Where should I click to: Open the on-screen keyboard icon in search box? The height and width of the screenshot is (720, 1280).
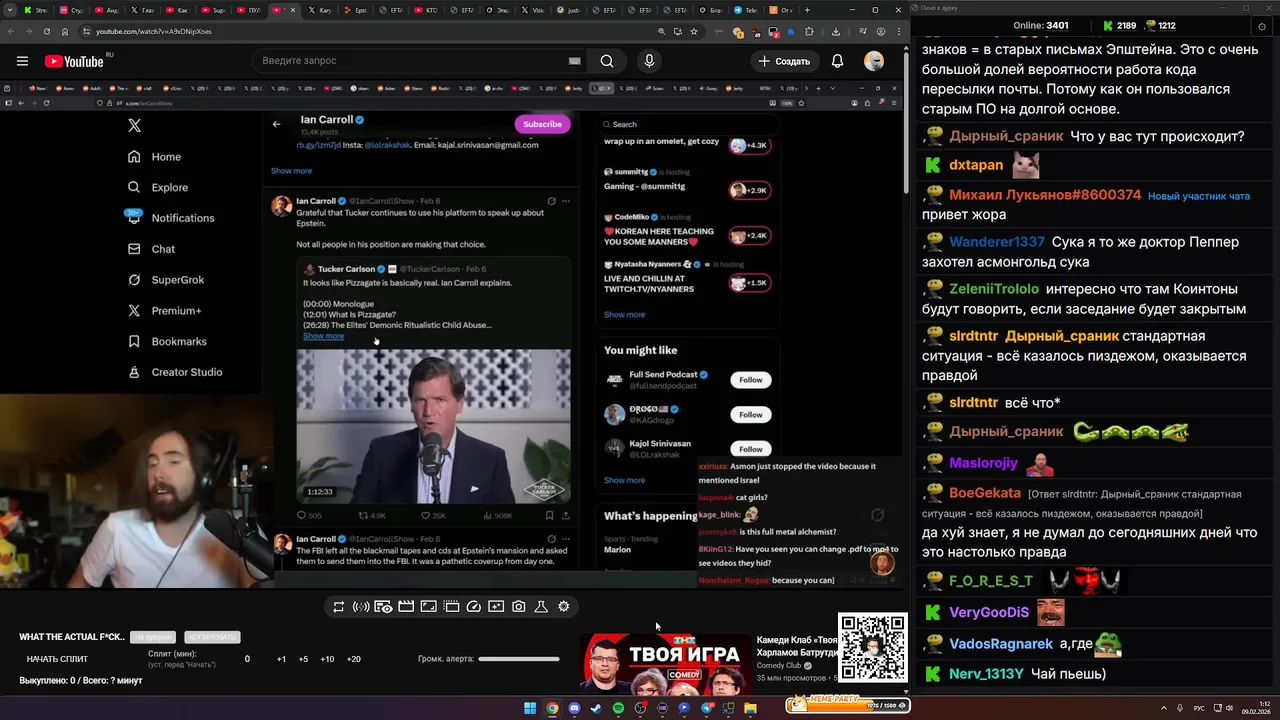click(574, 61)
